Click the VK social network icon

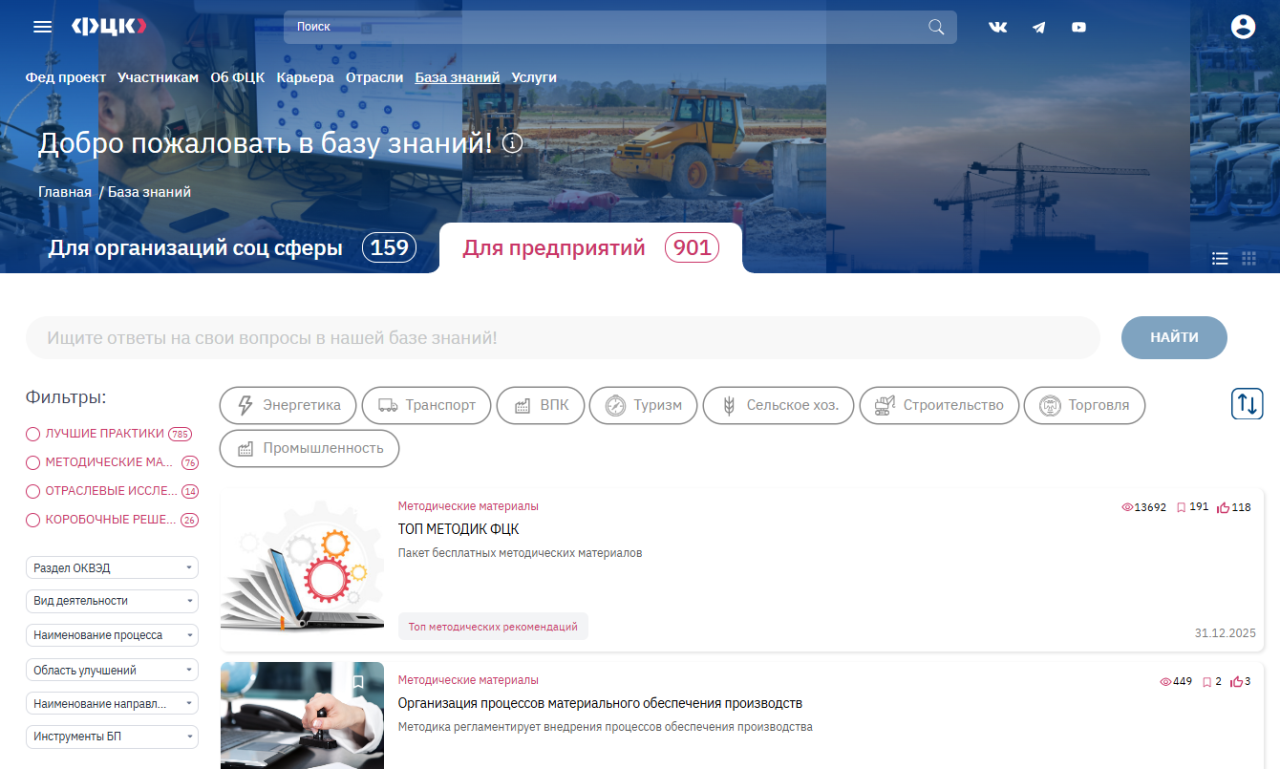pos(998,27)
